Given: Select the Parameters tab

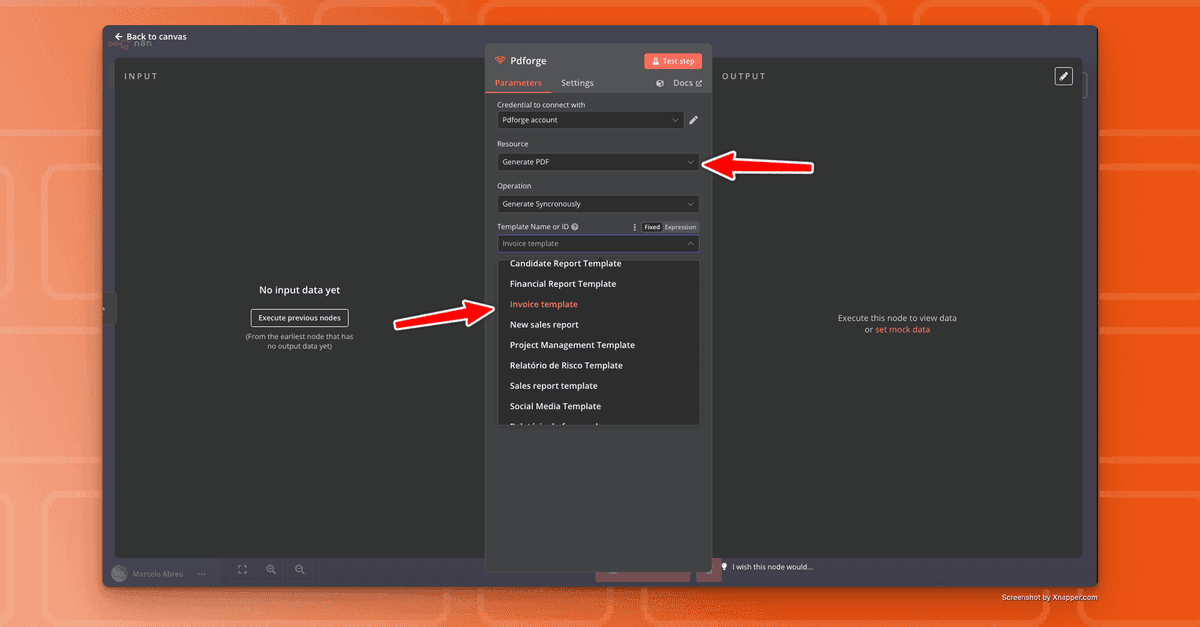Looking at the screenshot, I should click(x=518, y=83).
